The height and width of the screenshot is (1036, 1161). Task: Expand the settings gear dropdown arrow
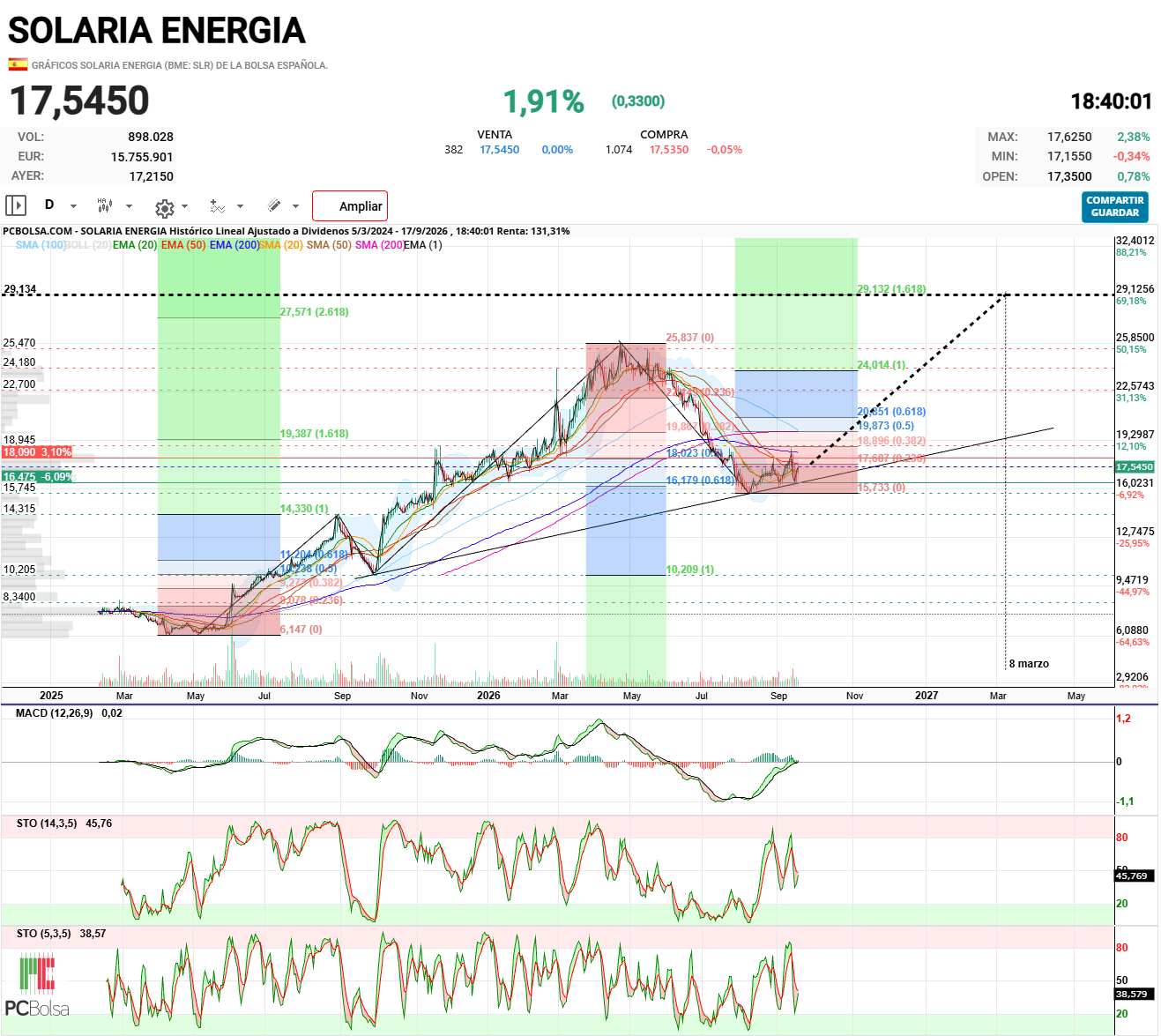point(184,206)
